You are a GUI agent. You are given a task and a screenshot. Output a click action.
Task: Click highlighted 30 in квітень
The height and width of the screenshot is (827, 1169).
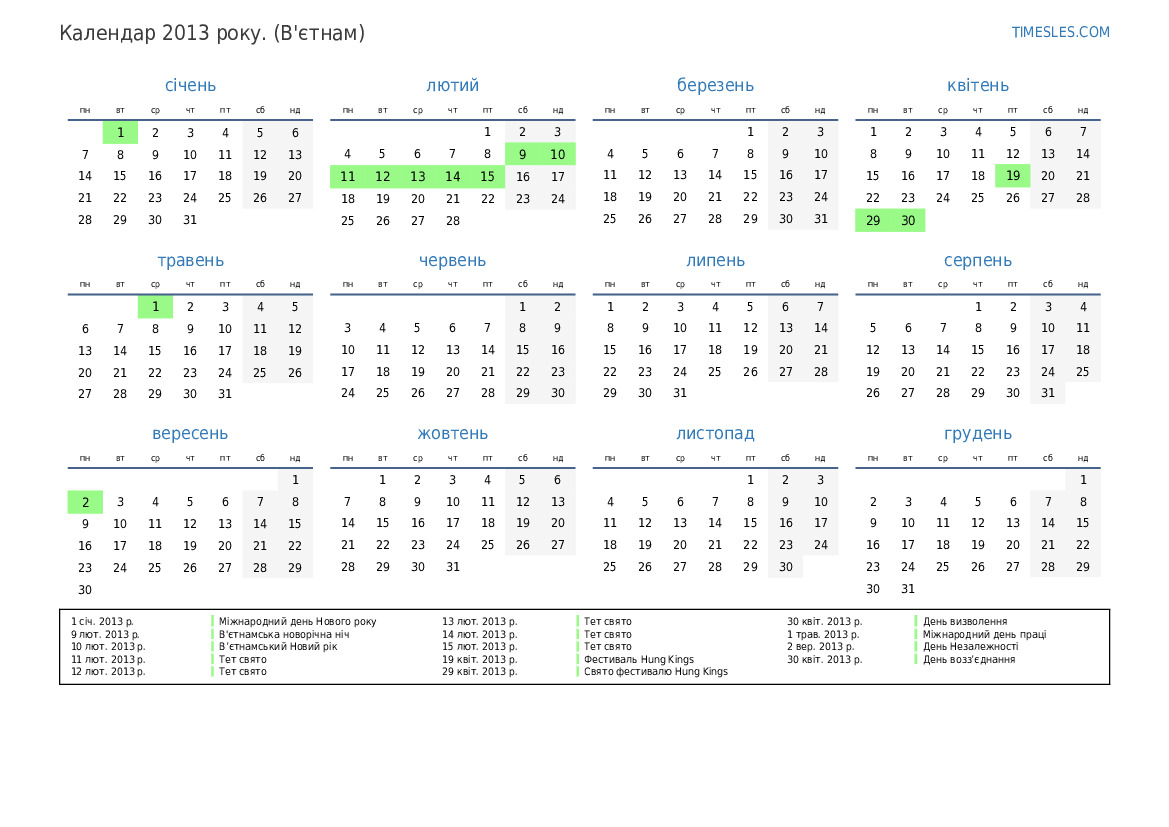coord(907,221)
